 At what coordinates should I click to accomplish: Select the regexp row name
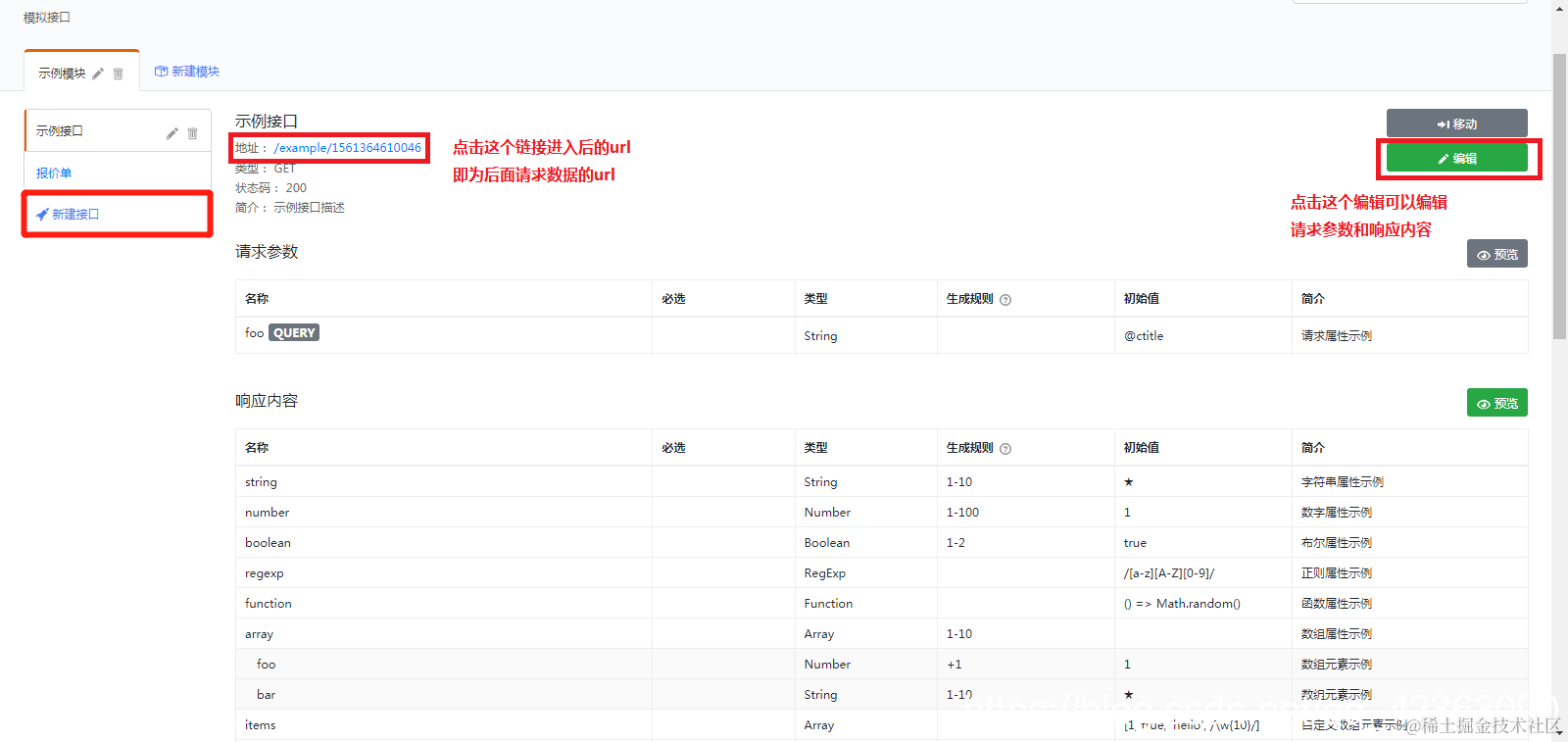click(x=265, y=573)
